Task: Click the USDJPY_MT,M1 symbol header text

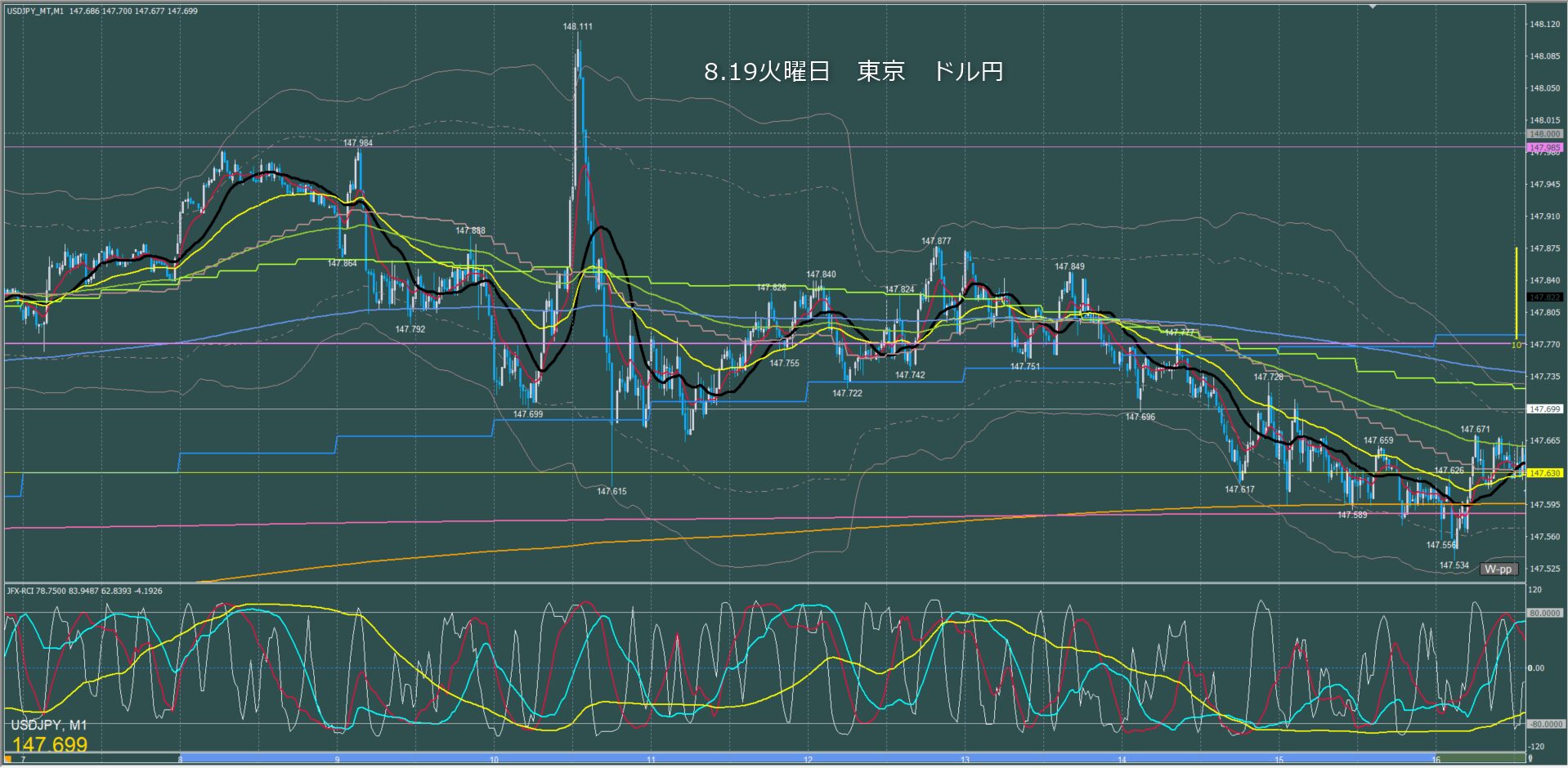Action: [36, 11]
